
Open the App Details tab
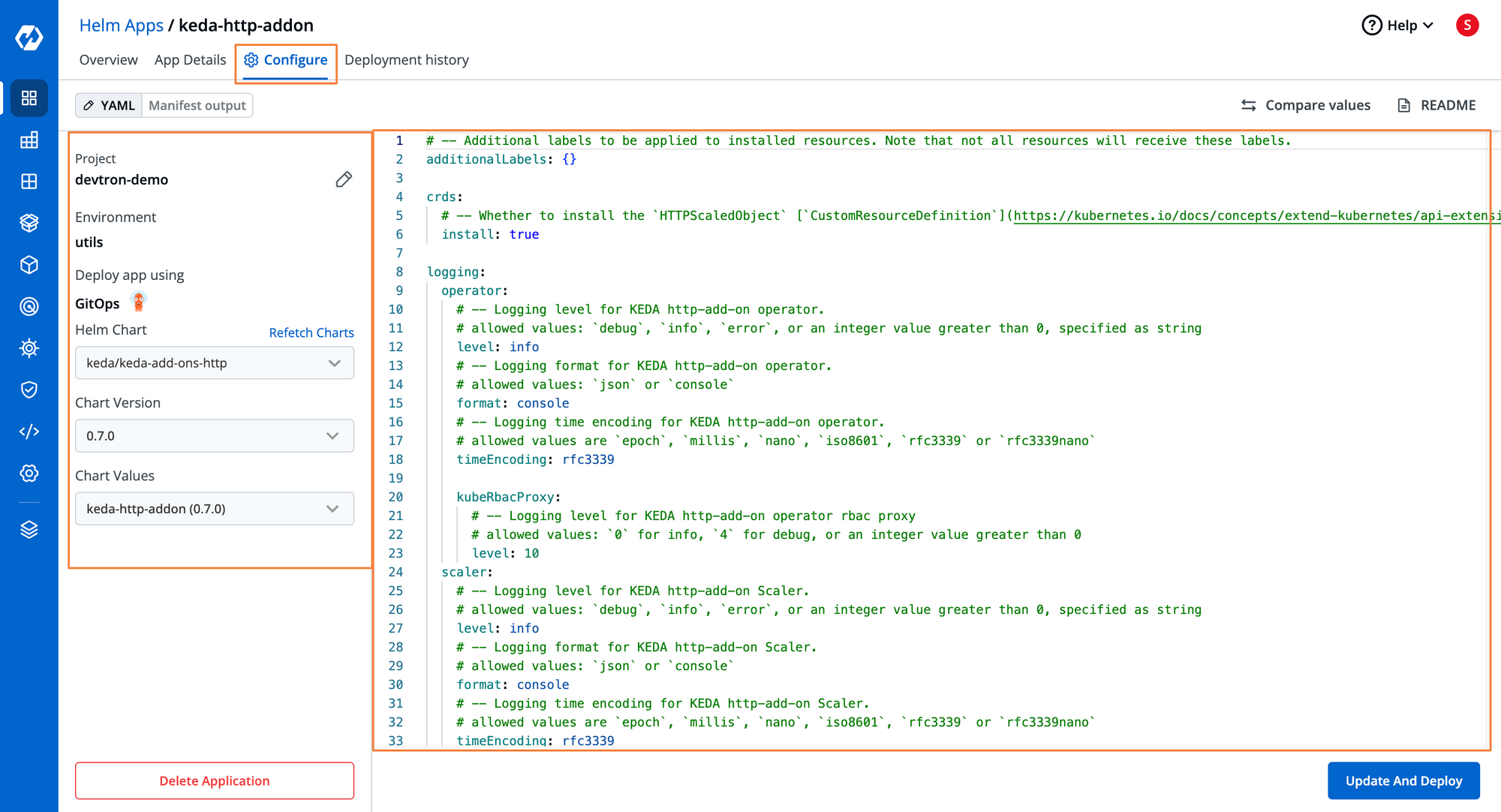coord(190,60)
